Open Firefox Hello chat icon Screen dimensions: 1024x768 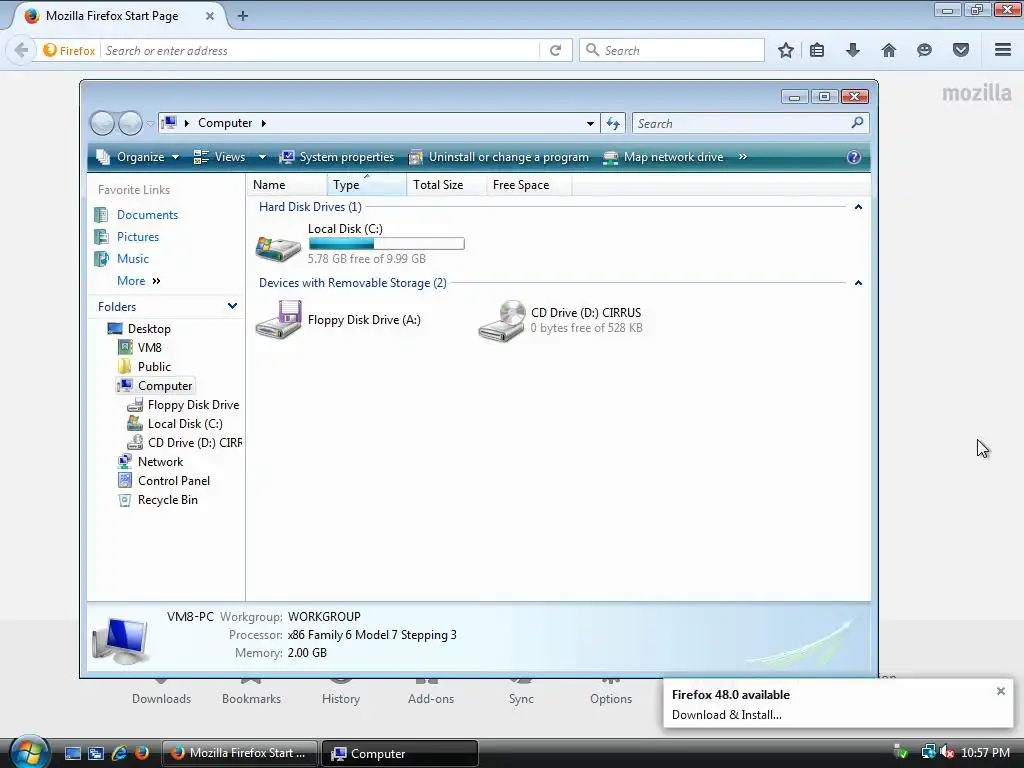pos(924,50)
